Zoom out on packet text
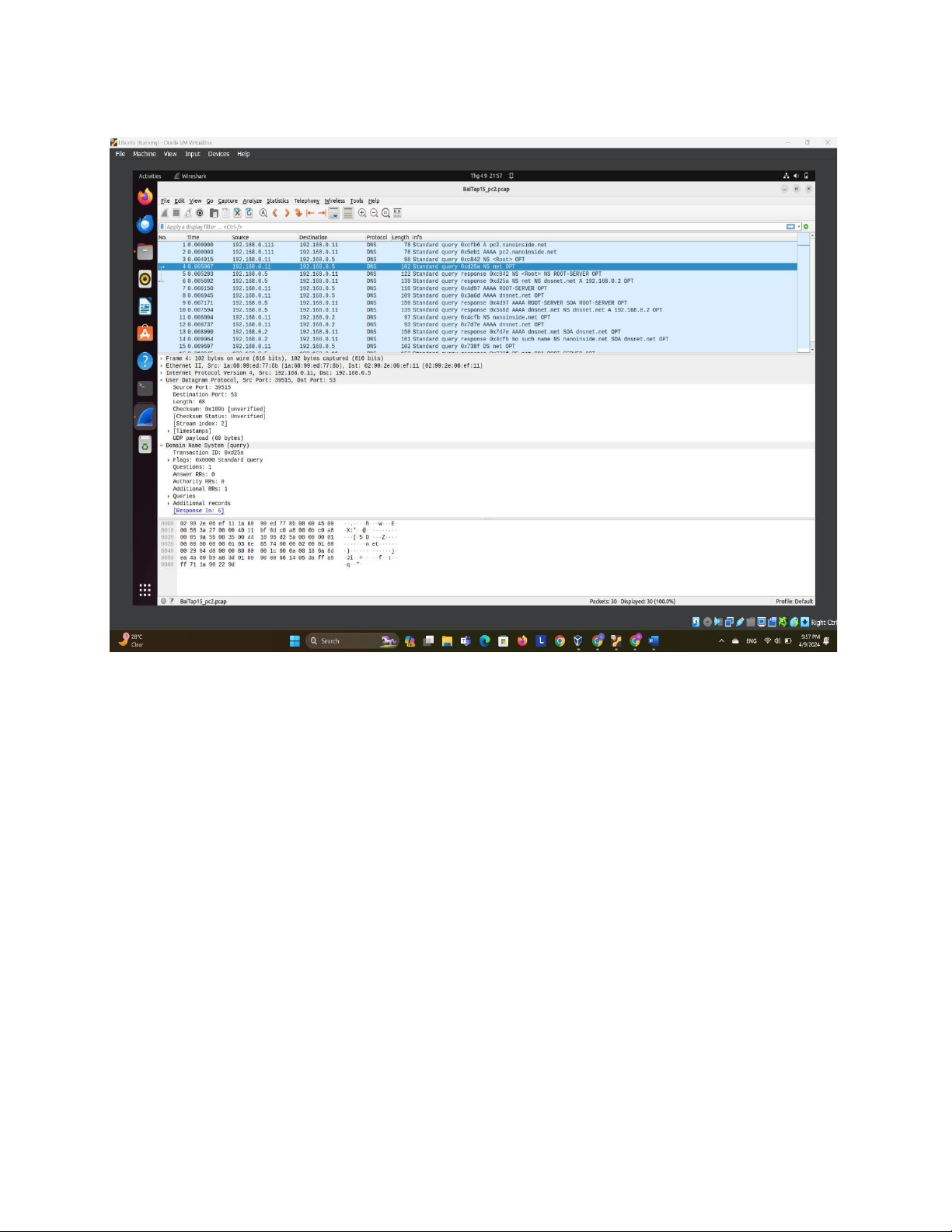The height and width of the screenshot is (1232, 952). pyautogui.click(x=374, y=213)
